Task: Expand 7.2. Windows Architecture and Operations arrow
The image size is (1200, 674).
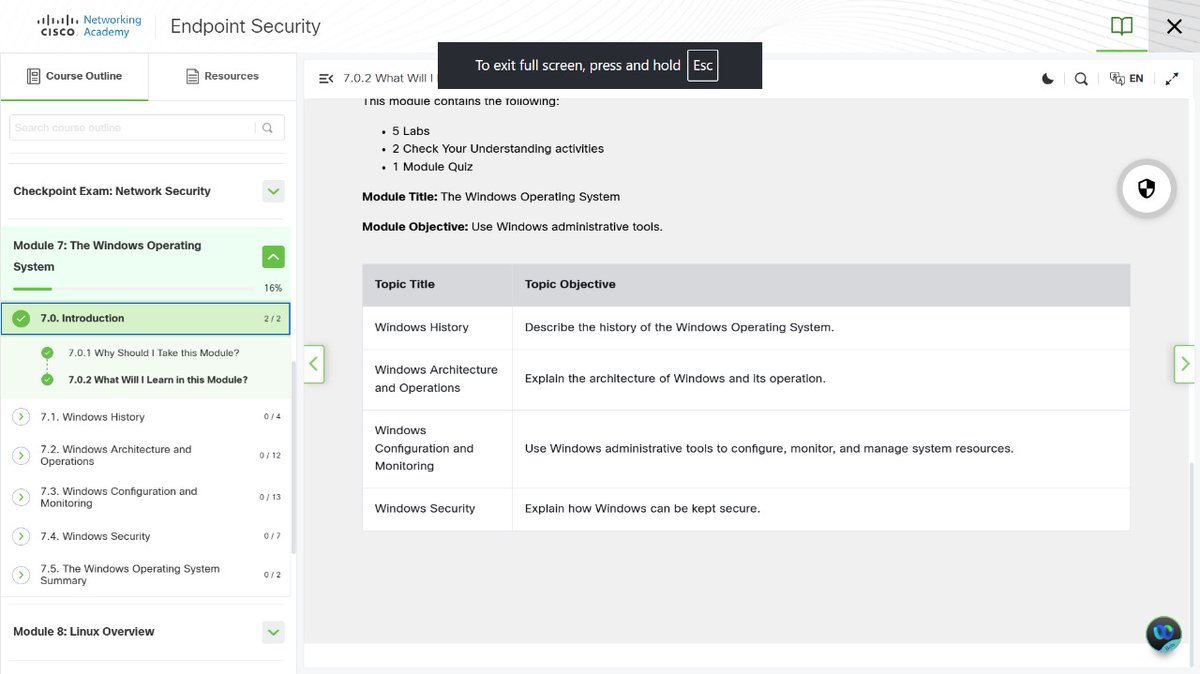Action: (x=21, y=455)
